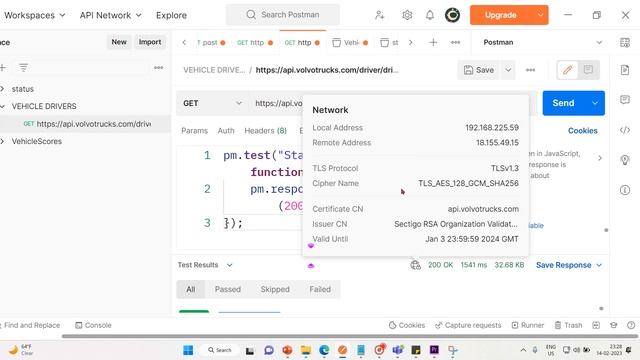Open Save options dropdown arrow
This screenshot has width=640, height=360.
(x=508, y=70)
